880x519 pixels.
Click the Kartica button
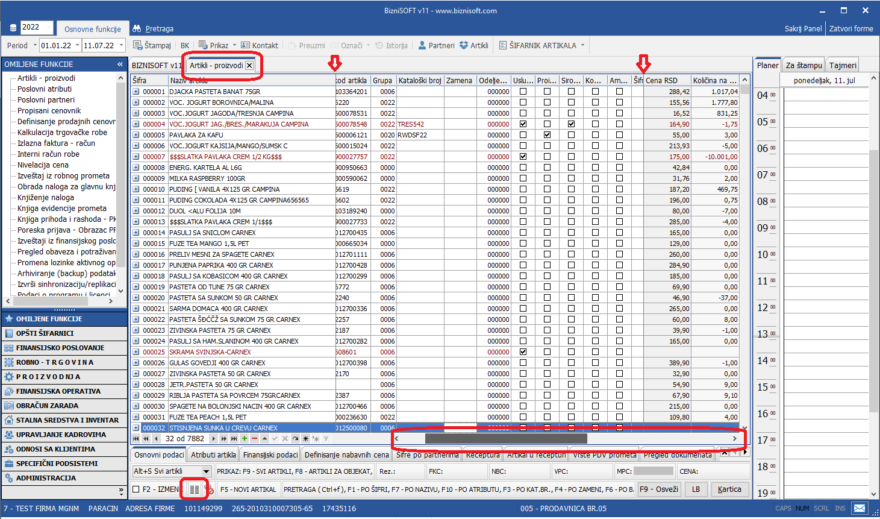pyautogui.click(x=730, y=489)
